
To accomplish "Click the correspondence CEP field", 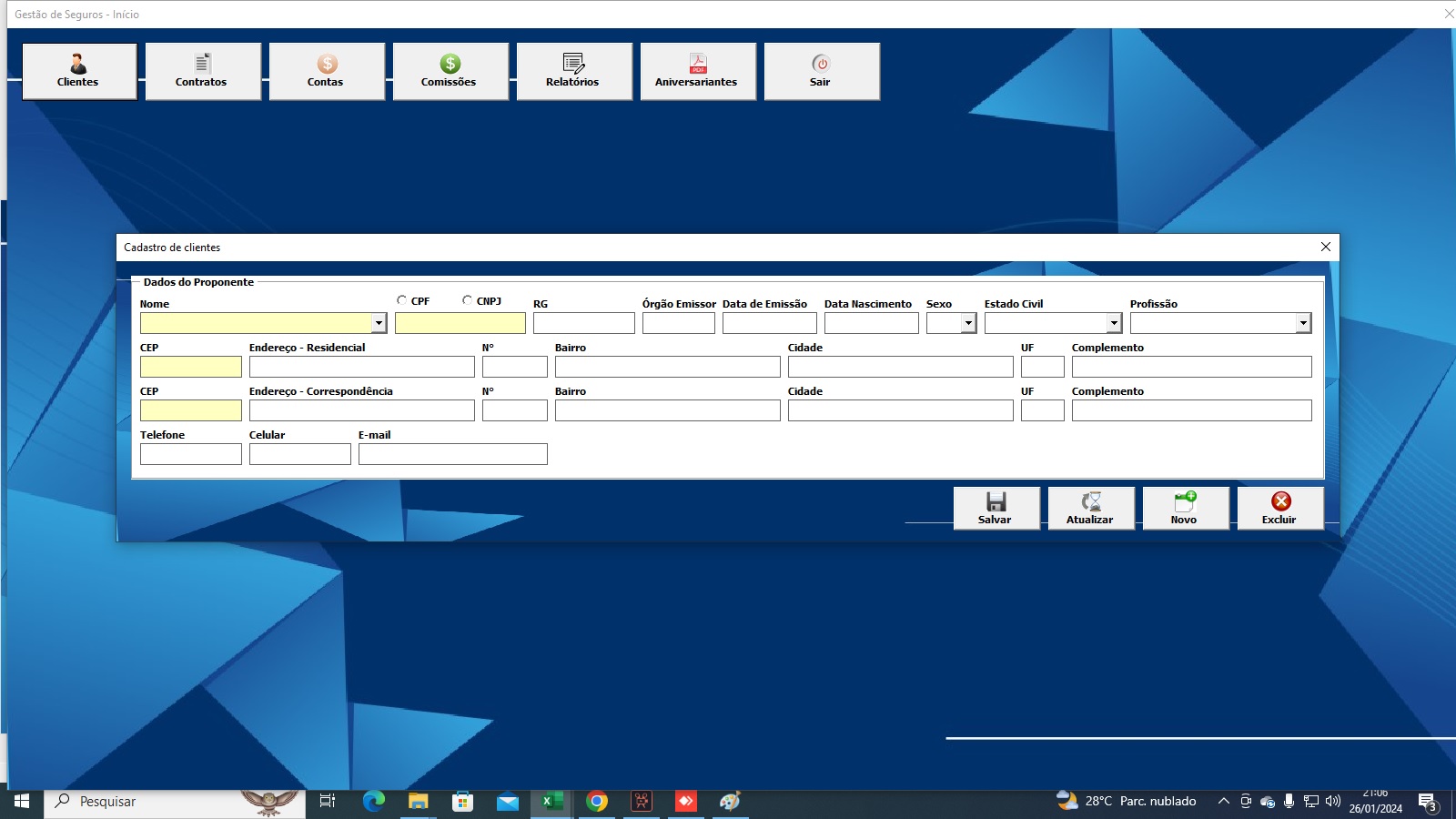I will (191, 410).
